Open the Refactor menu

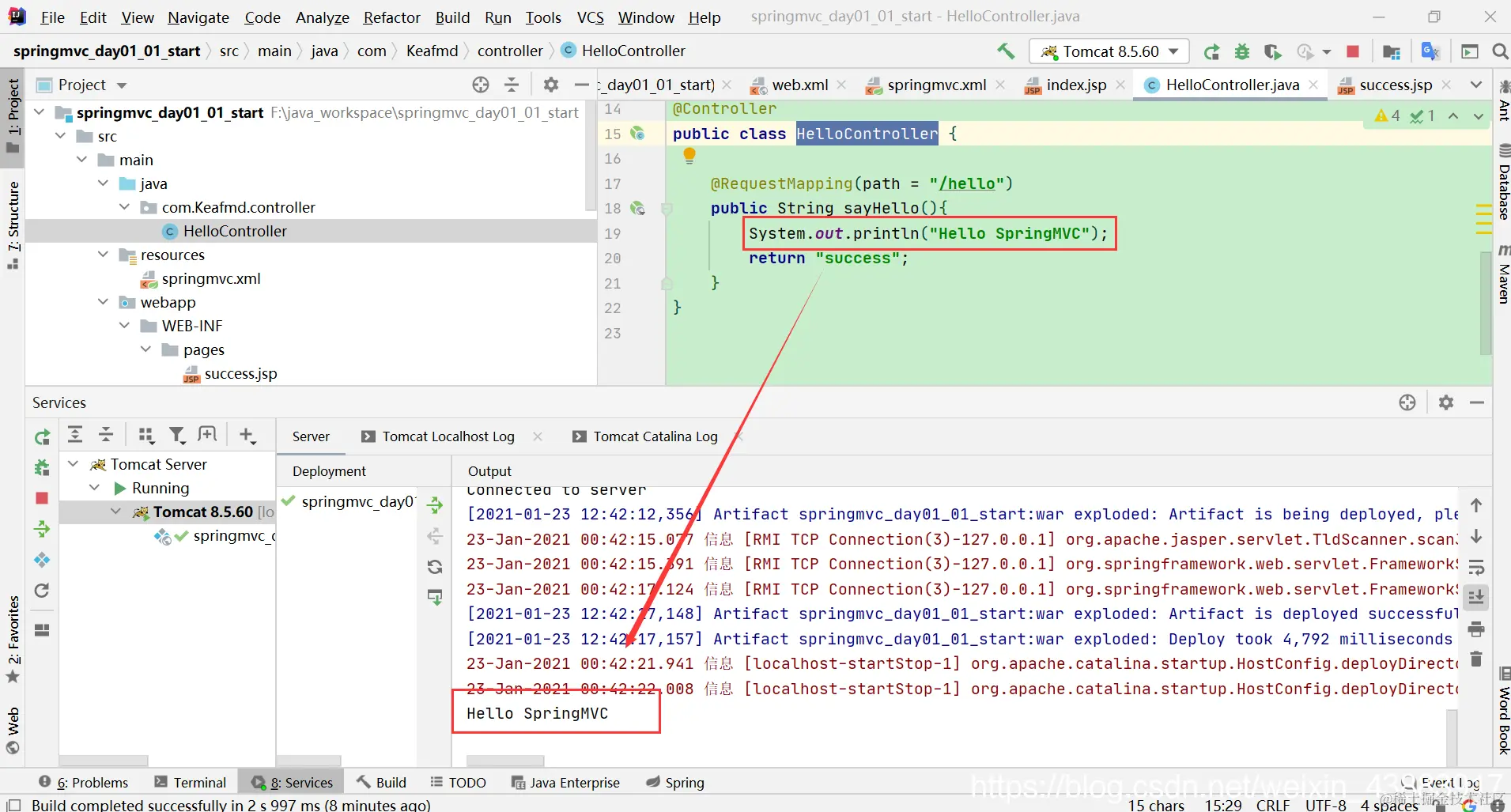[391, 17]
